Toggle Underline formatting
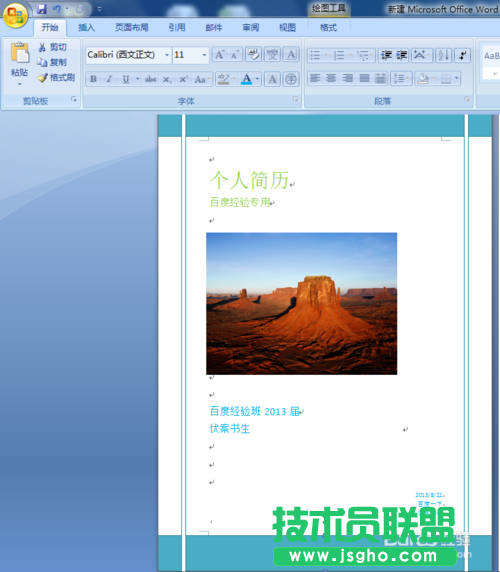 126,79
